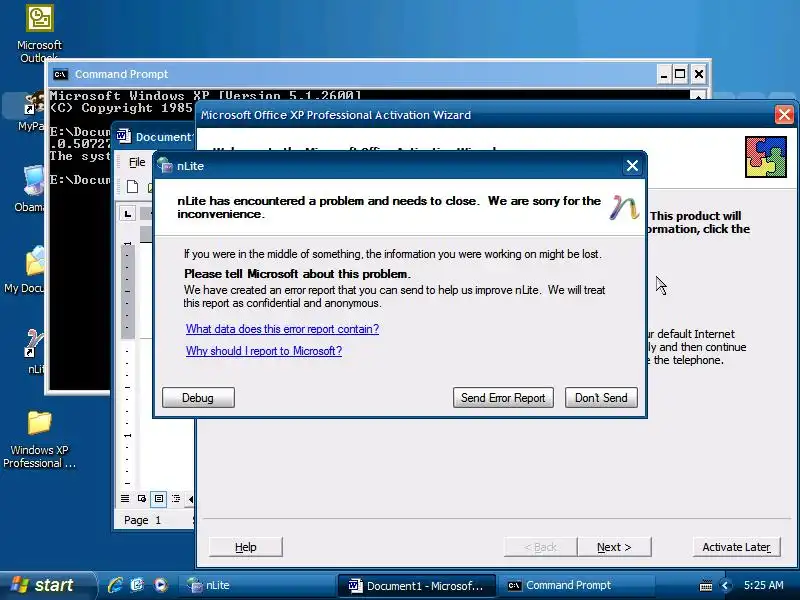
Task: Click the 5:25 AM taskbar clock
Action: [763, 585]
